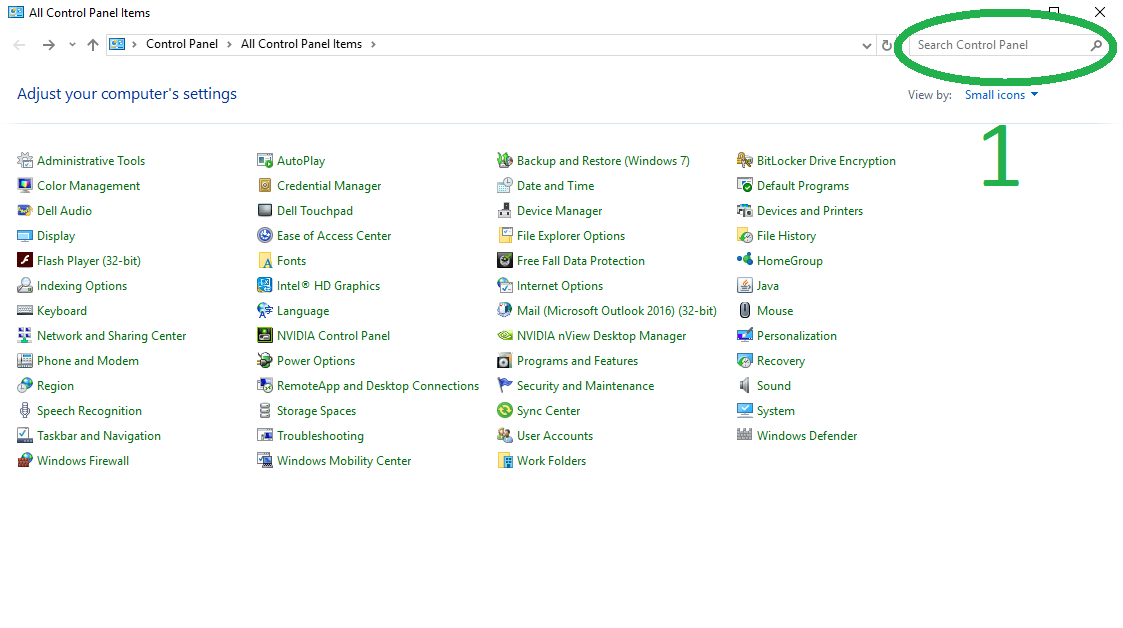Screen dimensions: 1123x628
Task: Open the NVIDIA Control Panel icon
Action: [x=265, y=336]
